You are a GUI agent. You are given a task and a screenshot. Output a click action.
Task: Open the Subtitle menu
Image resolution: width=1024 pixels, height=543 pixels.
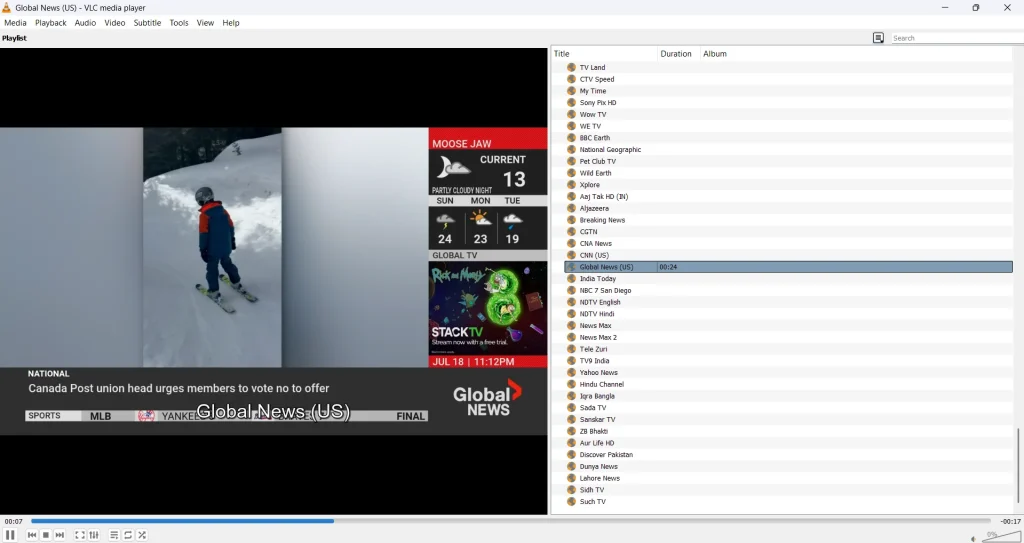click(147, 22)
